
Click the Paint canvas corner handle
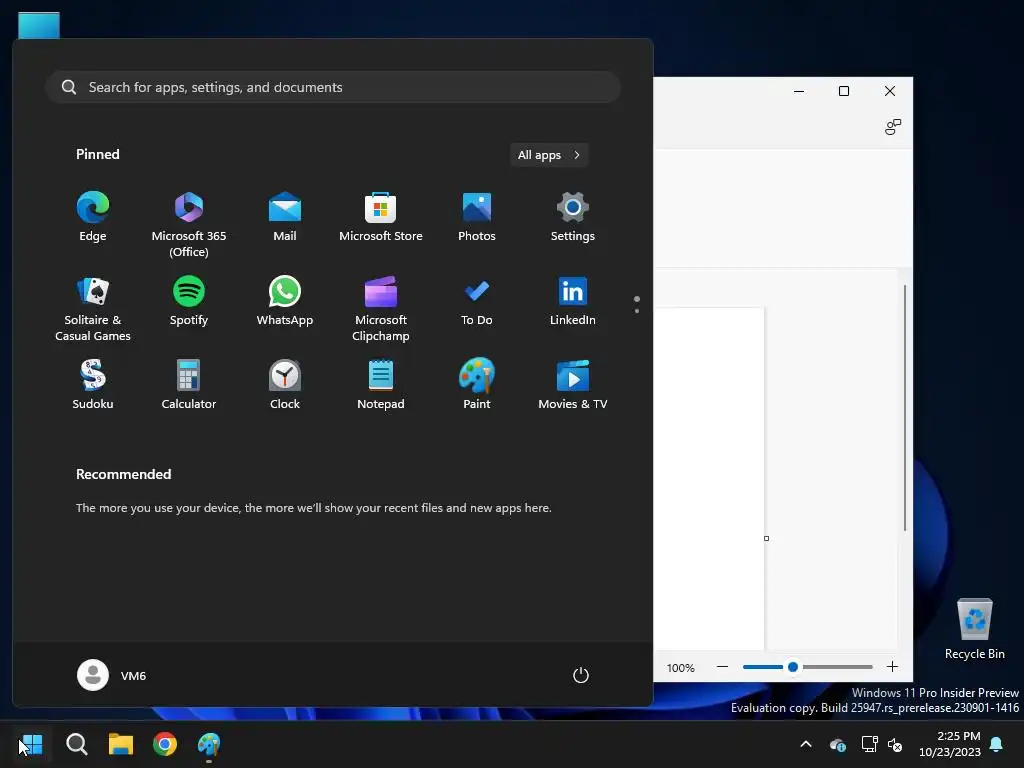(x=767, y=538)
